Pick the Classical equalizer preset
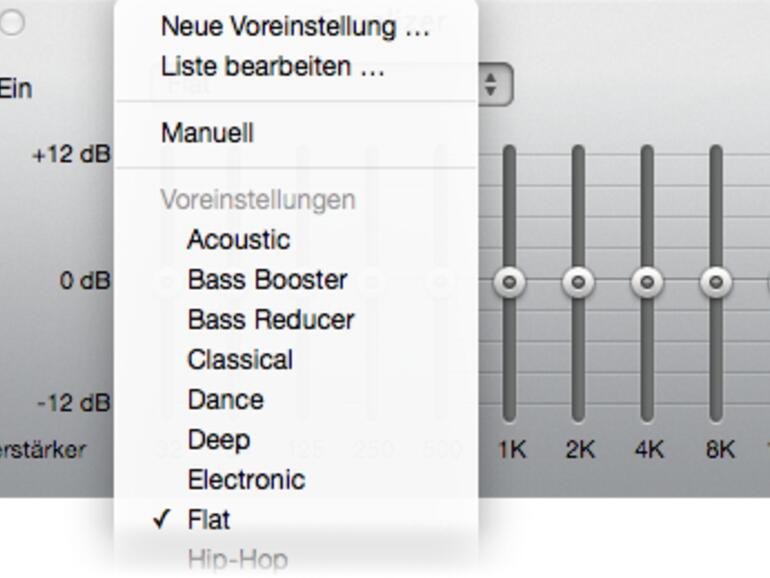770x578 pixels. pos(240,360)
